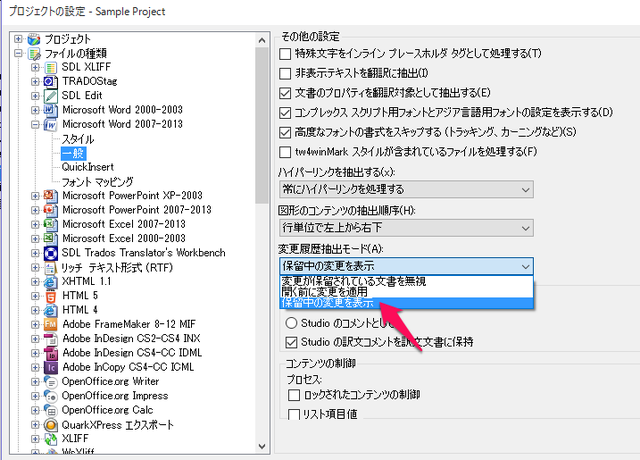This screenshot has height=460, width=640.
Task: Click the リッチ テキスト形式 (RTF) icon
Action: click(51, 268)
